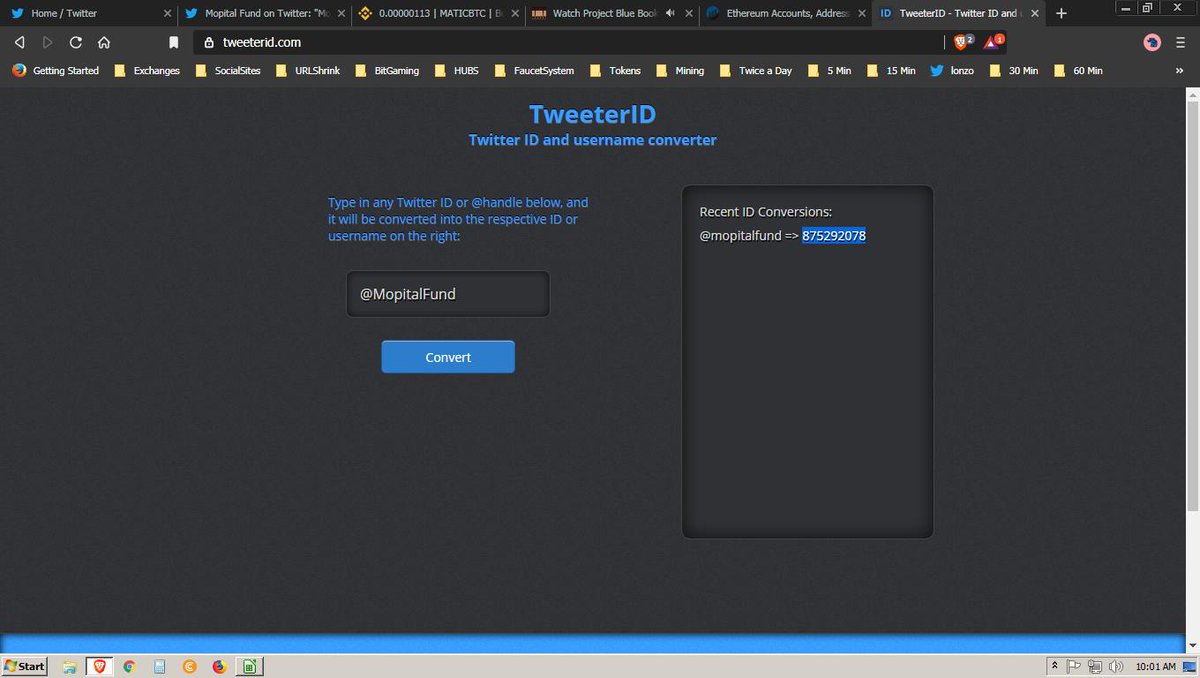
Task: Open the 15 Min bookmark folder
Action: click(x=891, y=71)
